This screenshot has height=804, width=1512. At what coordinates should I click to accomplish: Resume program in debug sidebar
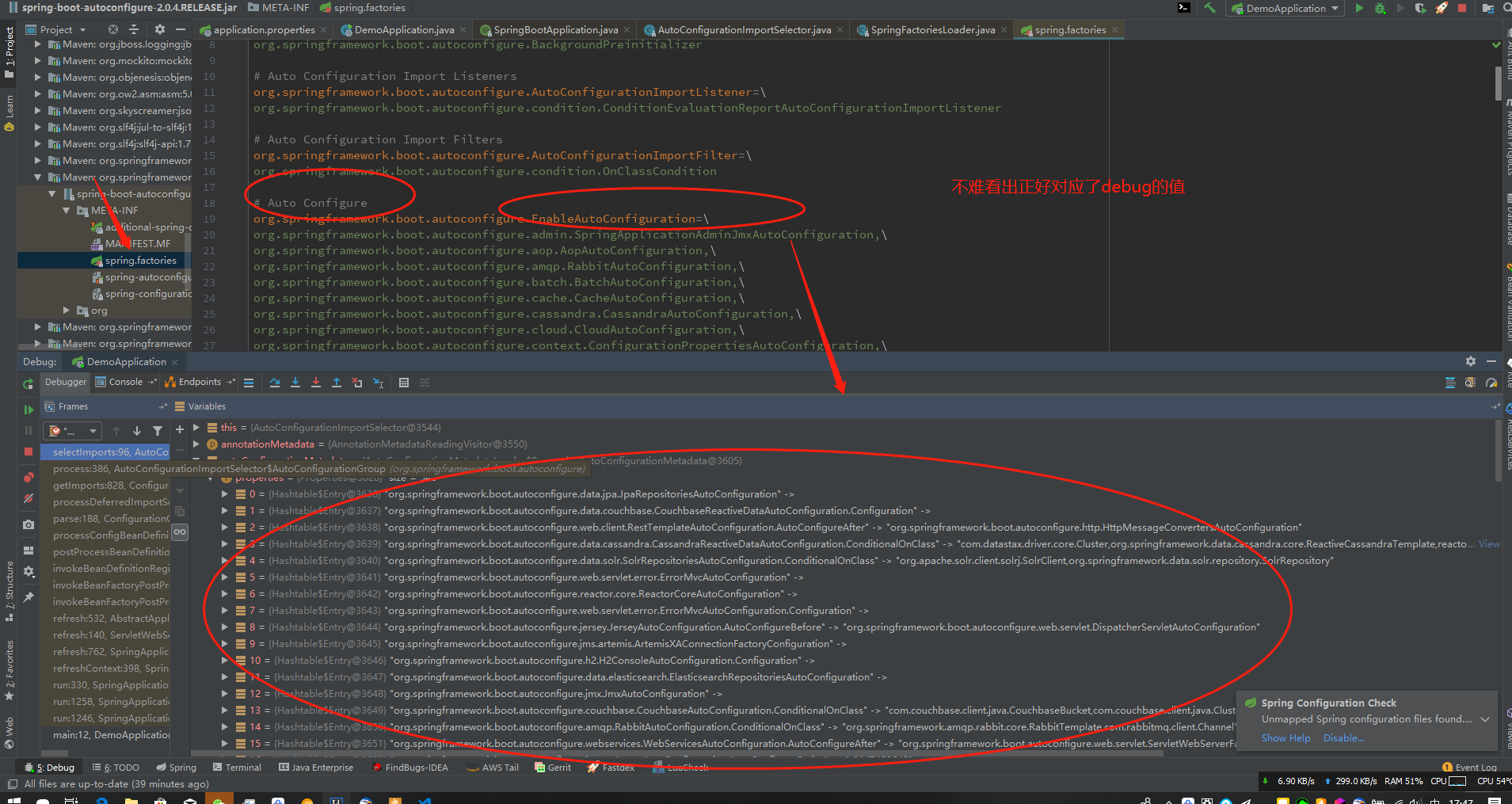pyautogui.click(x=29, y=410)
